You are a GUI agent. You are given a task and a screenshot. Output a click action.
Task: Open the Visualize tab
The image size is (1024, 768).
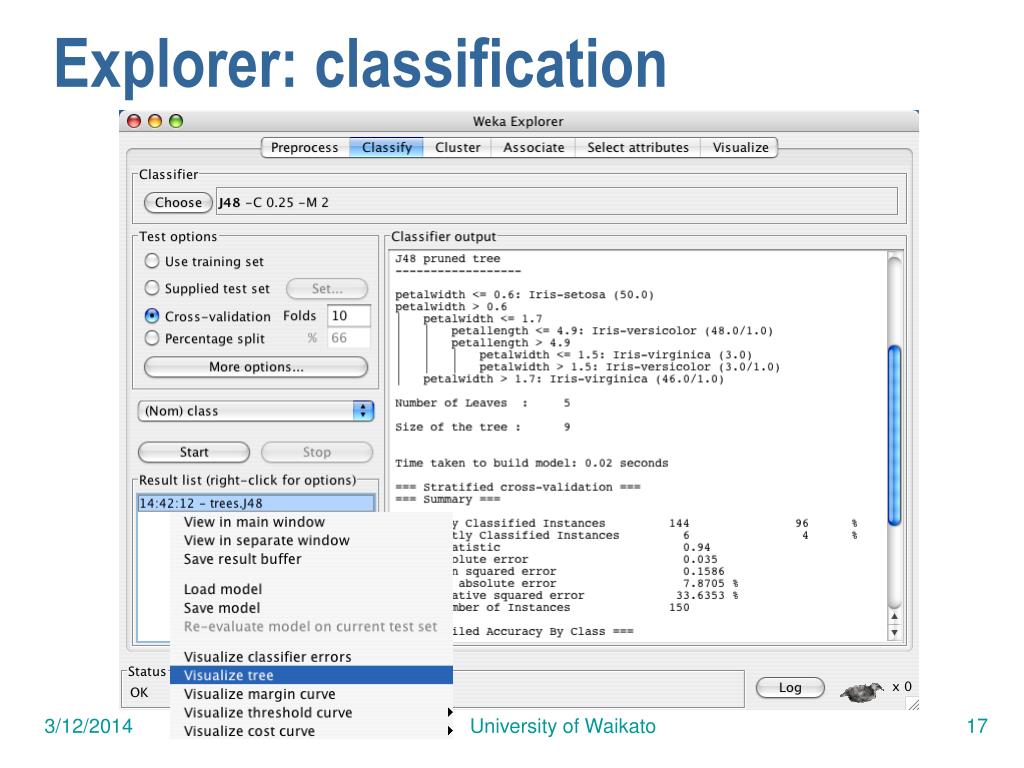tap(740, 148)
